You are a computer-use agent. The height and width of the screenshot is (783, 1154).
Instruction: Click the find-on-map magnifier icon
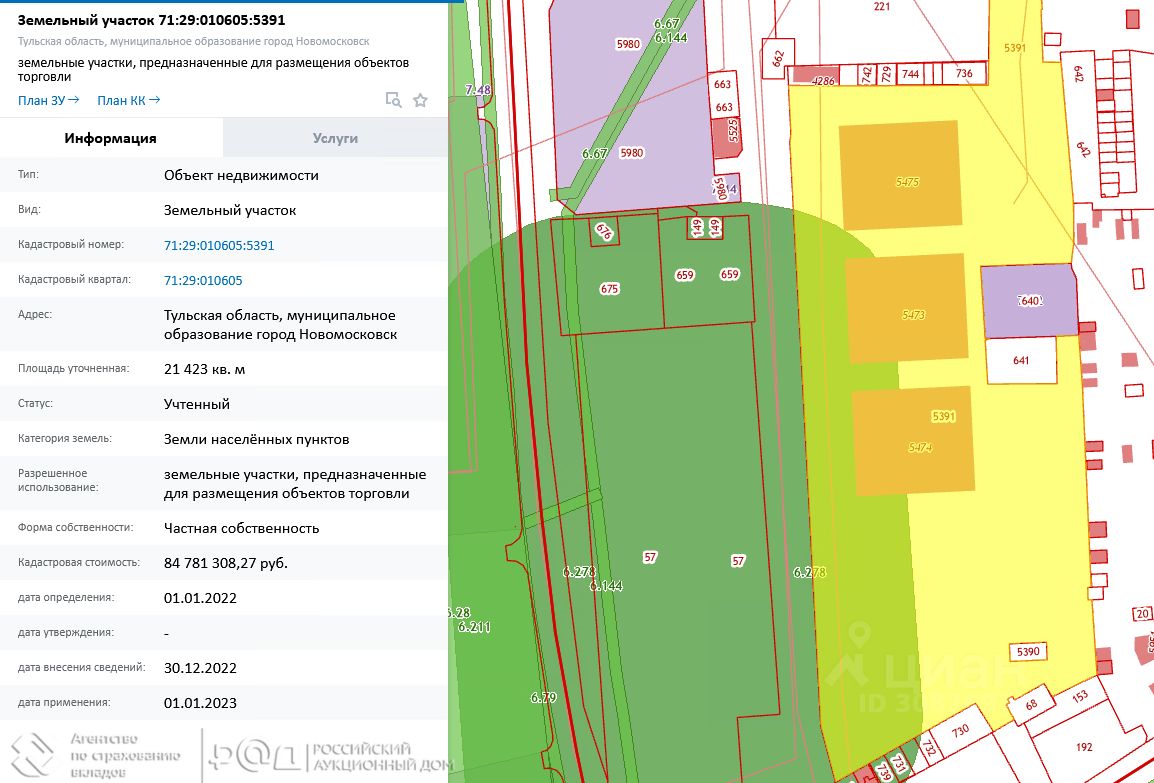pyautogui.click(x=394, y=100)
